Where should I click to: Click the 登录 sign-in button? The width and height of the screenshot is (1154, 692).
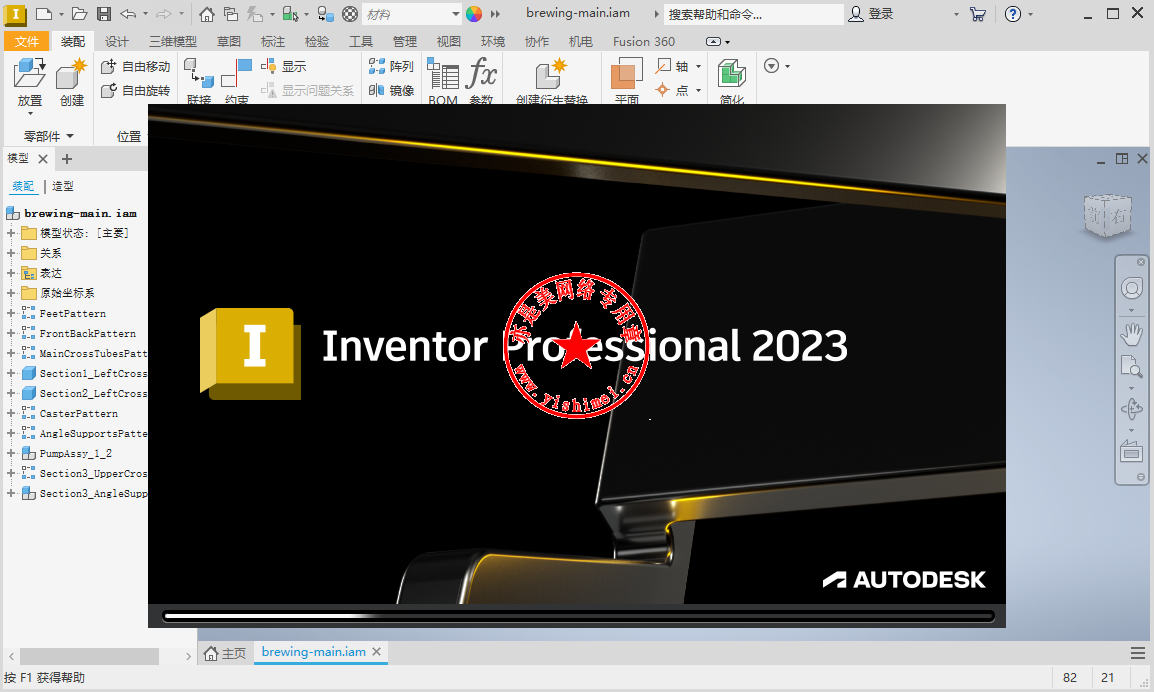click(x=871, y=13)
